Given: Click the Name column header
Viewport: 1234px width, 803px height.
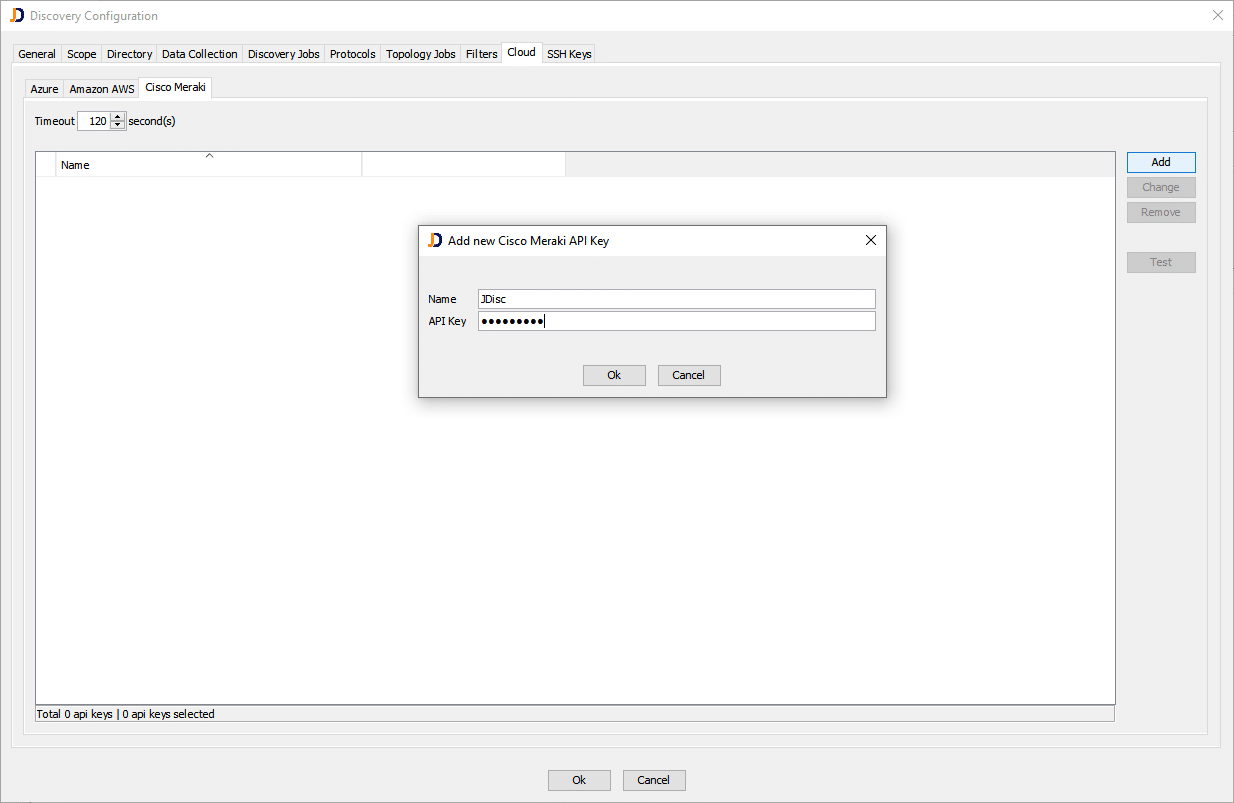Looking at the screenshot, I should (75, 164).
